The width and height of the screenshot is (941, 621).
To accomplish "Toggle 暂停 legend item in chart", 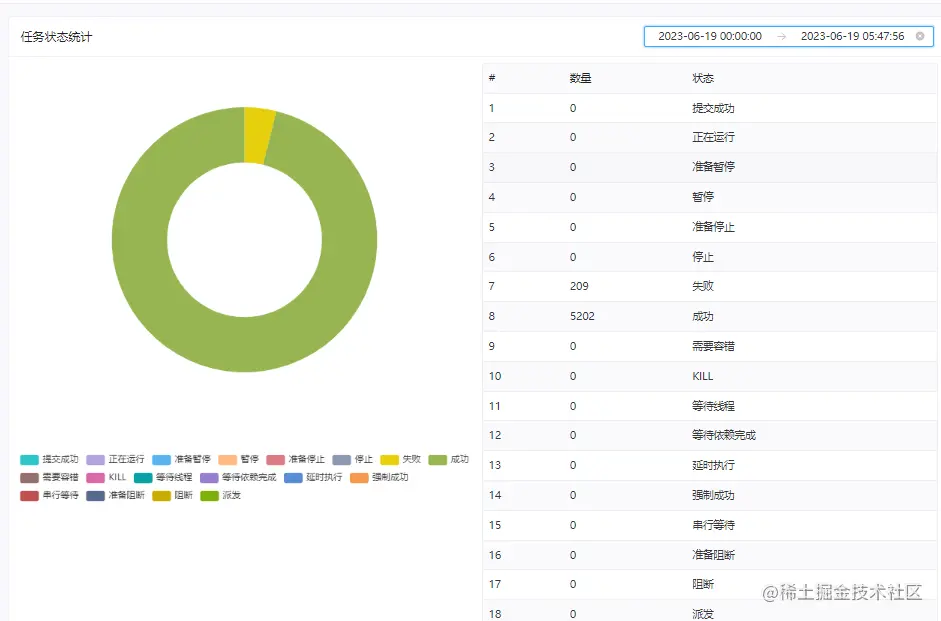I will point(238,460).
